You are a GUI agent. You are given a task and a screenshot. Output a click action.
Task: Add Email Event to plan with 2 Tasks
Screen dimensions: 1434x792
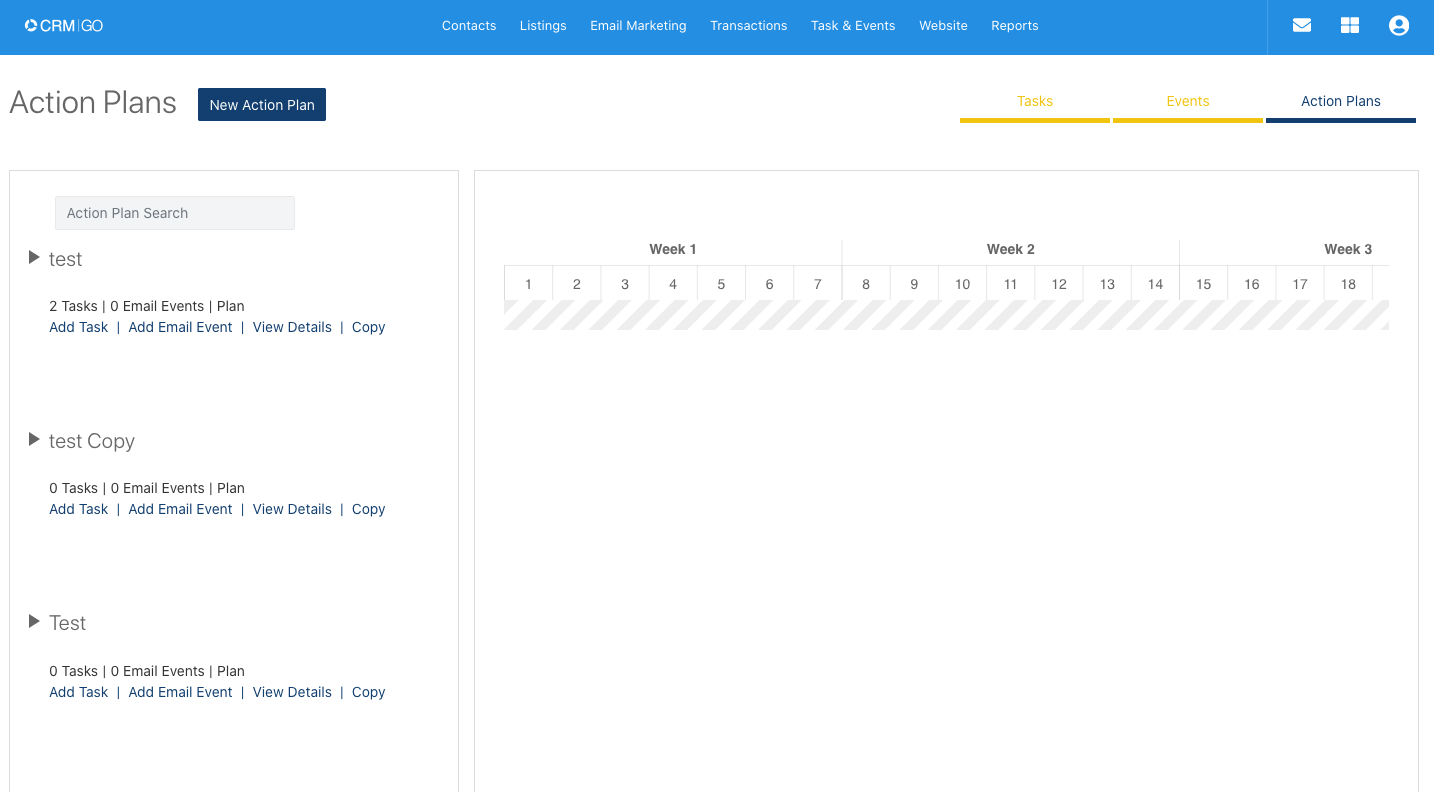[x=180, y=327]
